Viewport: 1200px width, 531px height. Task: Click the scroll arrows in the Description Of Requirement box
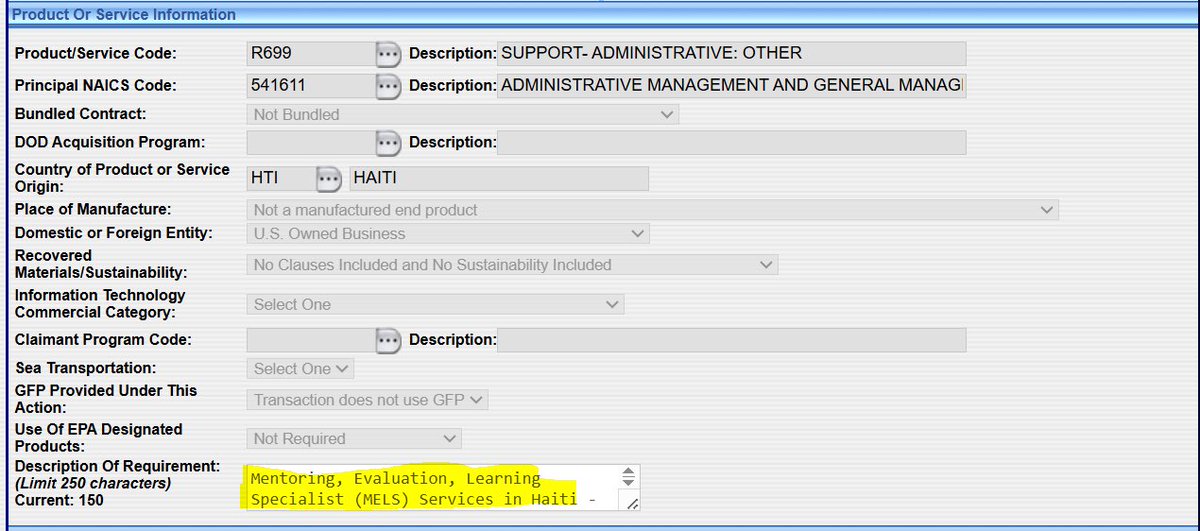(x=628, y=478)
